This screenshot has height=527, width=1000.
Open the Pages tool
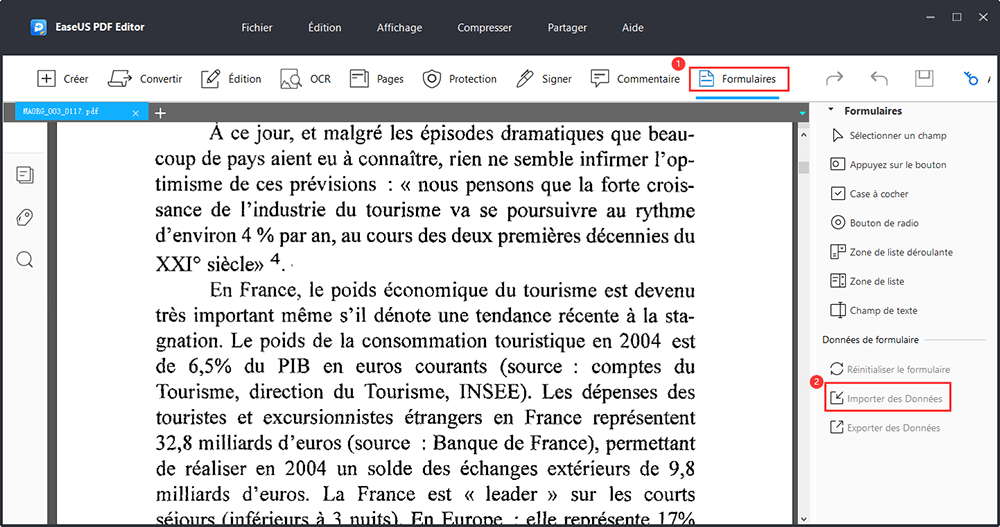pos(376,78)
